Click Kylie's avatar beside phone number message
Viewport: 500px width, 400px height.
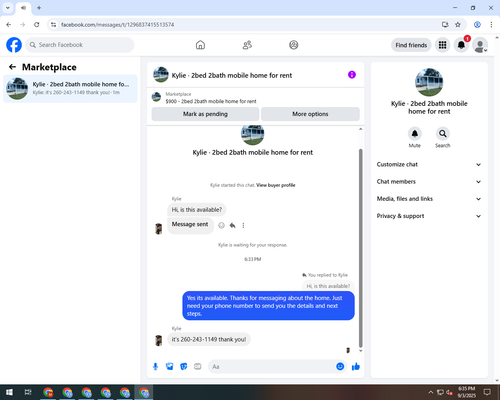coord(159,340)
